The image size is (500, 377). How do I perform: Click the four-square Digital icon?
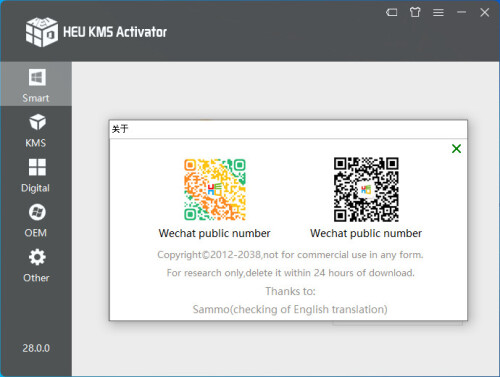pos(37,167)
